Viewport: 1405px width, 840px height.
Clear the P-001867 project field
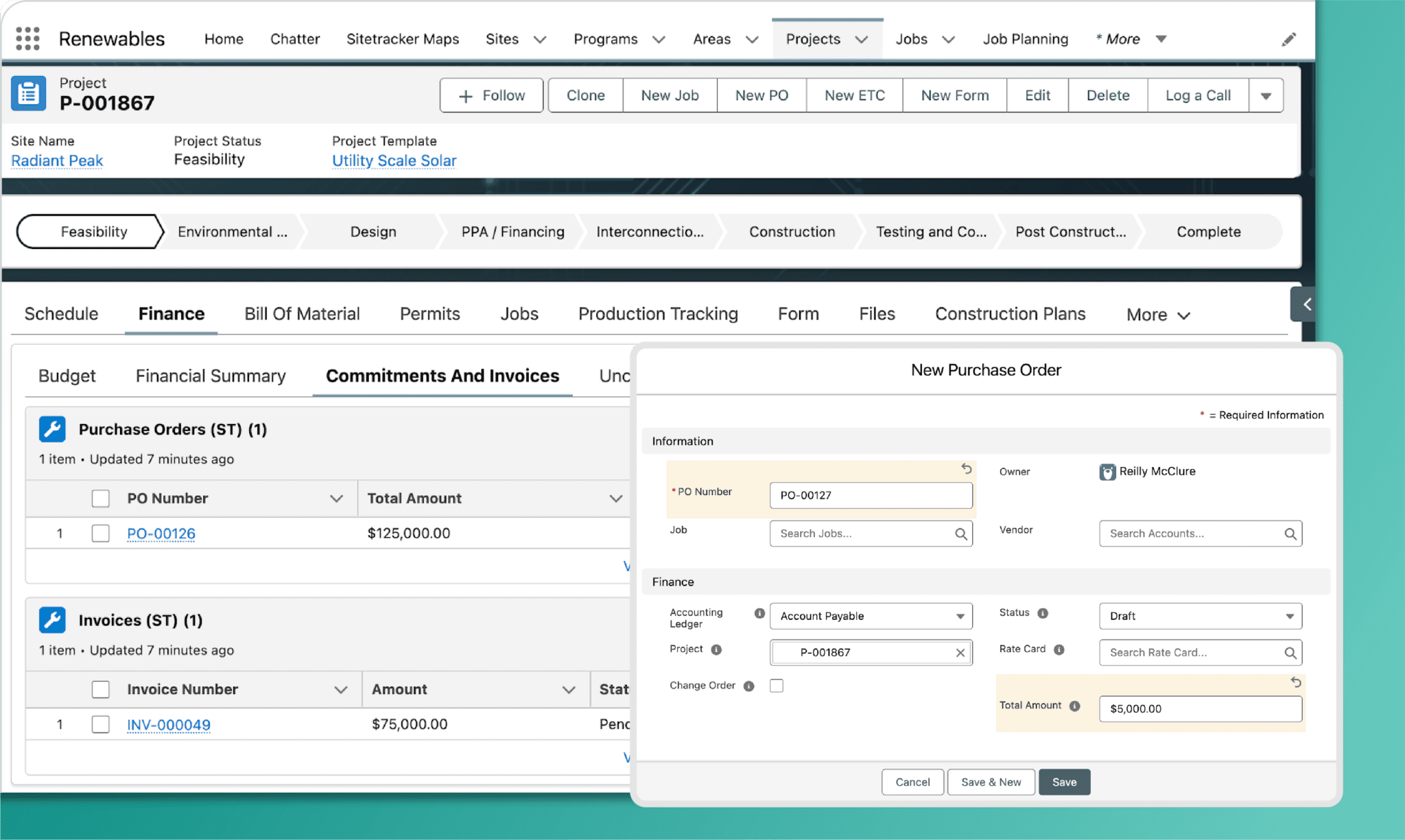[960, 653]
